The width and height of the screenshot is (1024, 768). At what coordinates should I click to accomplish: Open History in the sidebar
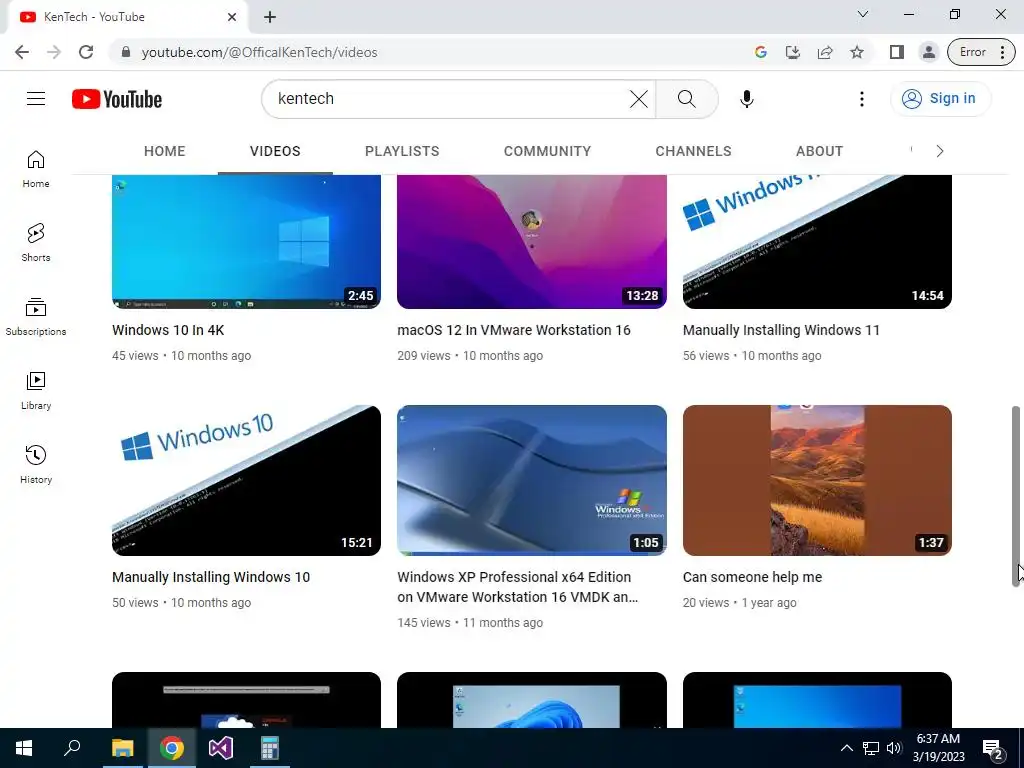click(x=36, y=464)
